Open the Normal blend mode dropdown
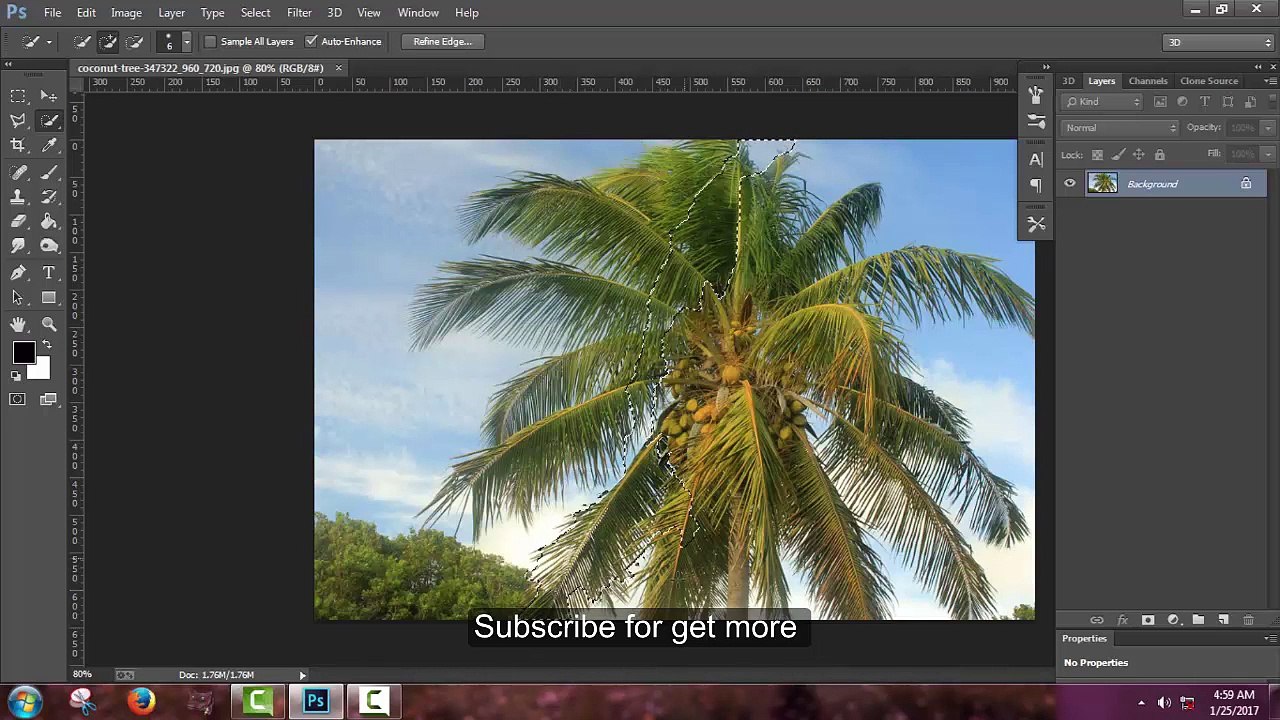Screen dimensions: 1280x720 [x=1121, y=128]
